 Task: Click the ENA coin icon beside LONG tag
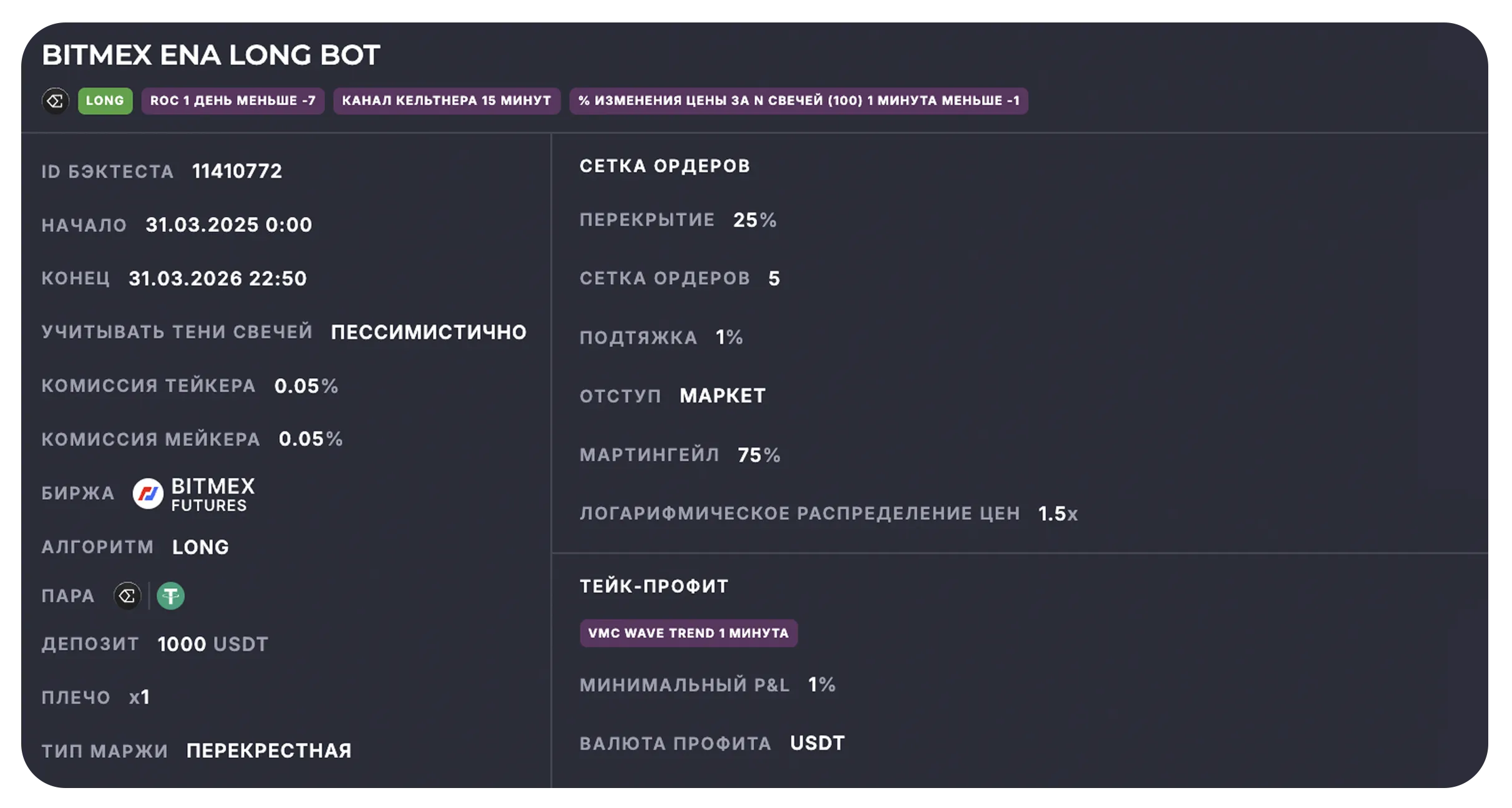(55, 100)
